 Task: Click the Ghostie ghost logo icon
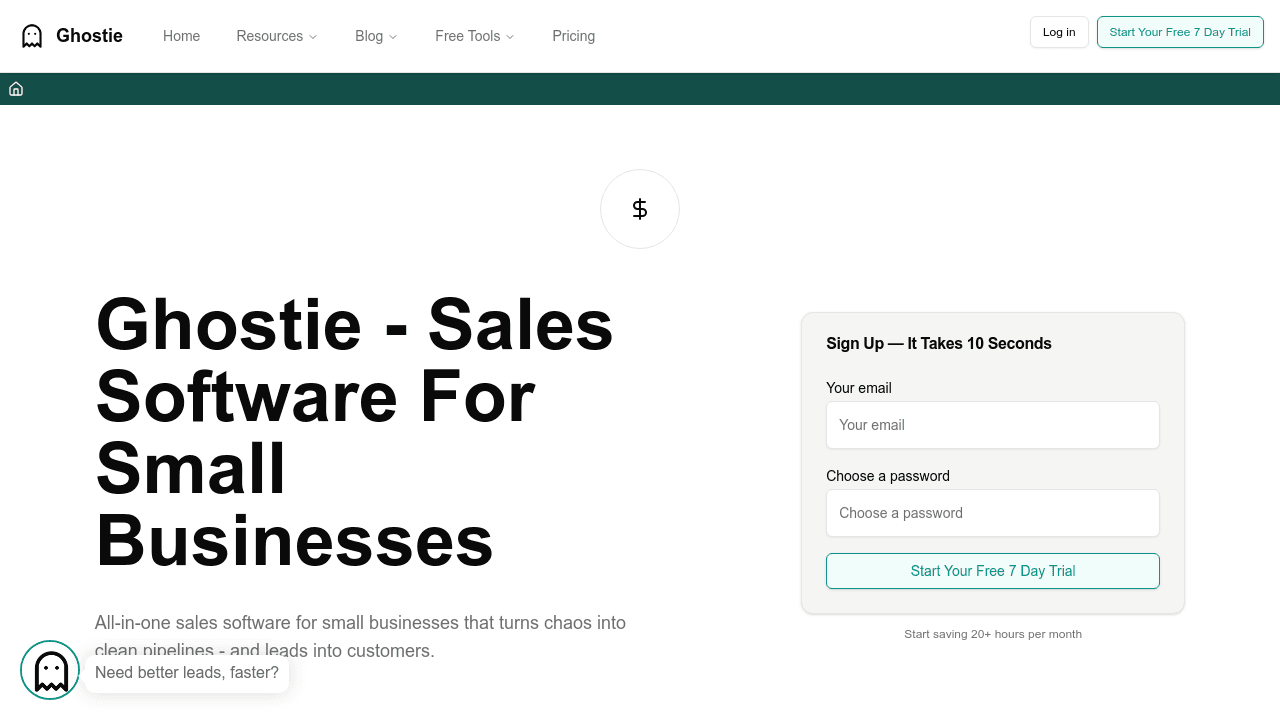click(x=32, y=36)
